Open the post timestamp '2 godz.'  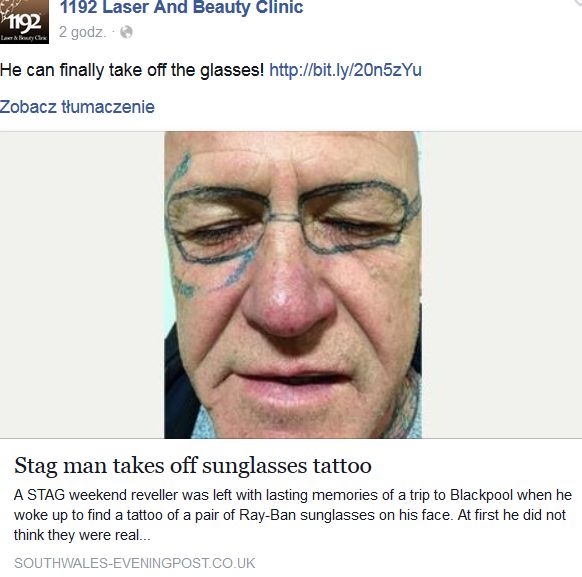click(x=82, y=32)
